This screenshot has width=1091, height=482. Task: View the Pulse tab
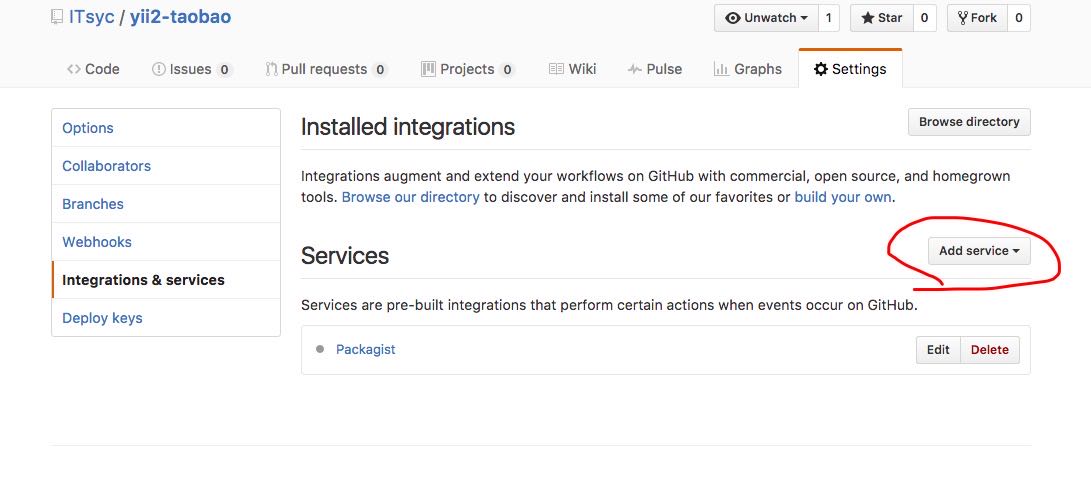click(x=655, y=69)
